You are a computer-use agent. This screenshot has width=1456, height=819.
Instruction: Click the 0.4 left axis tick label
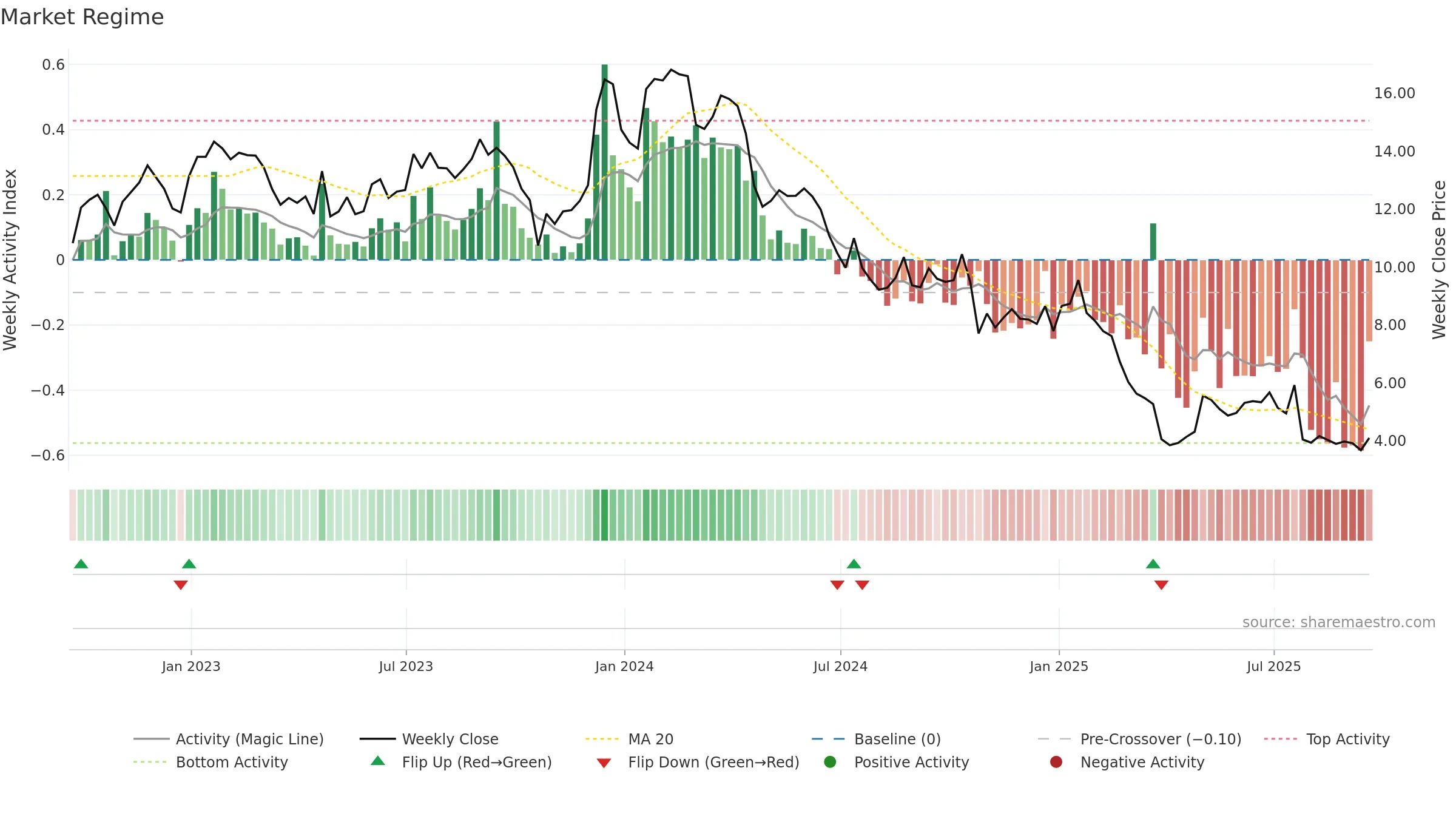[x=53, y=130]
